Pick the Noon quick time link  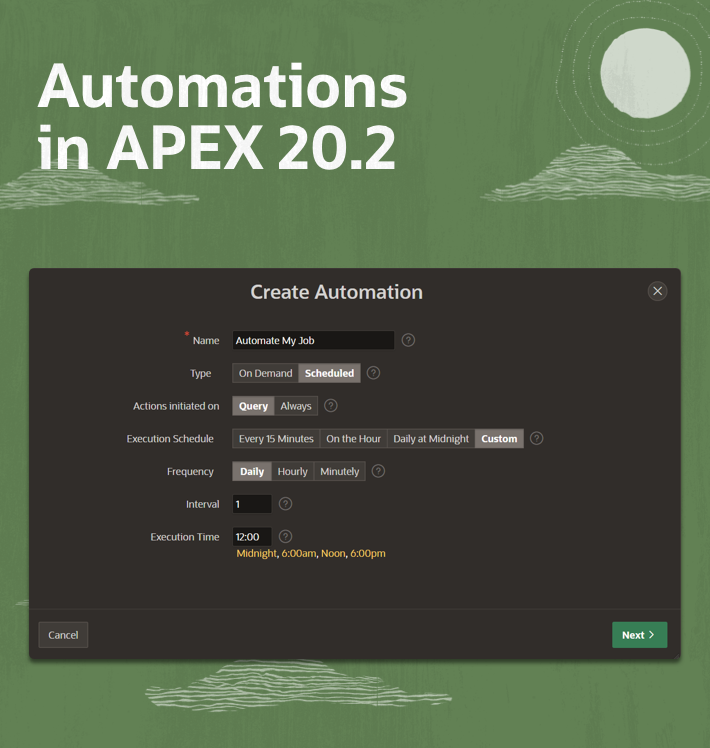(x=333, y=553)
